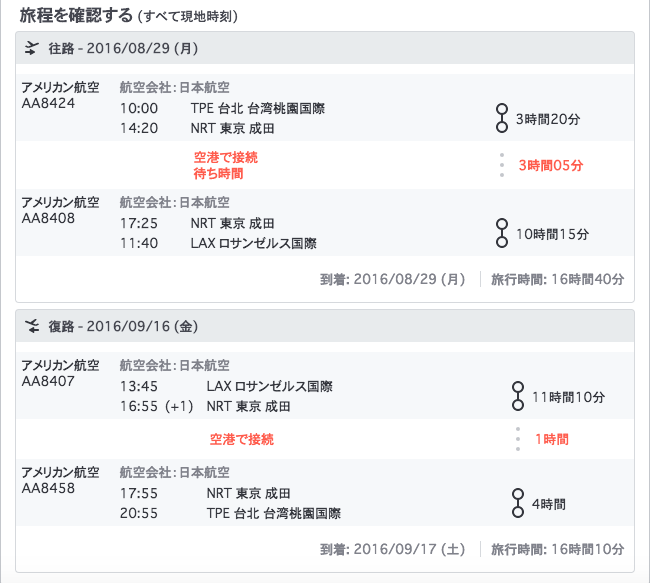Click the dotted layover icon beside 1時間
The height and width of the screenshot is (583, 650).
pos(517,438)
